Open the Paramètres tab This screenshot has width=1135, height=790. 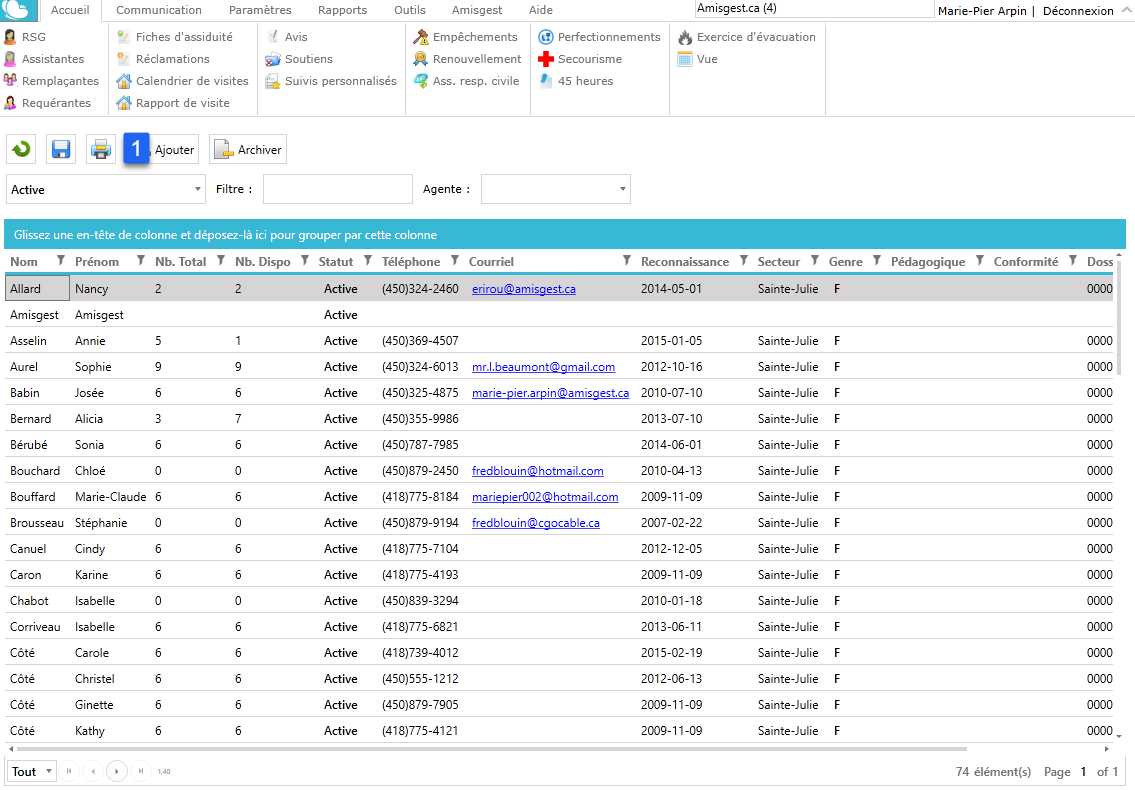tap(260, 10)
